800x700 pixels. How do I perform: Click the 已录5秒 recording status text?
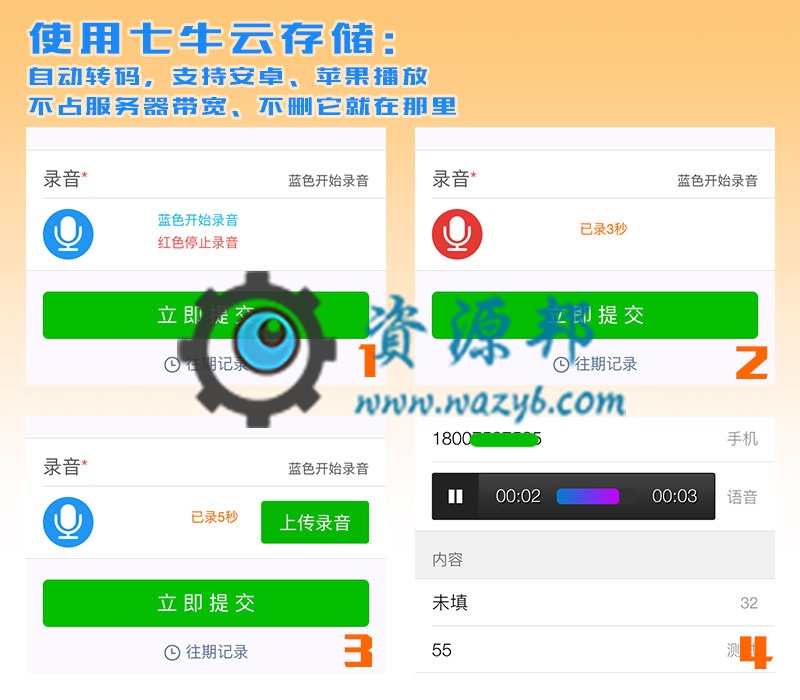(214, 517)
